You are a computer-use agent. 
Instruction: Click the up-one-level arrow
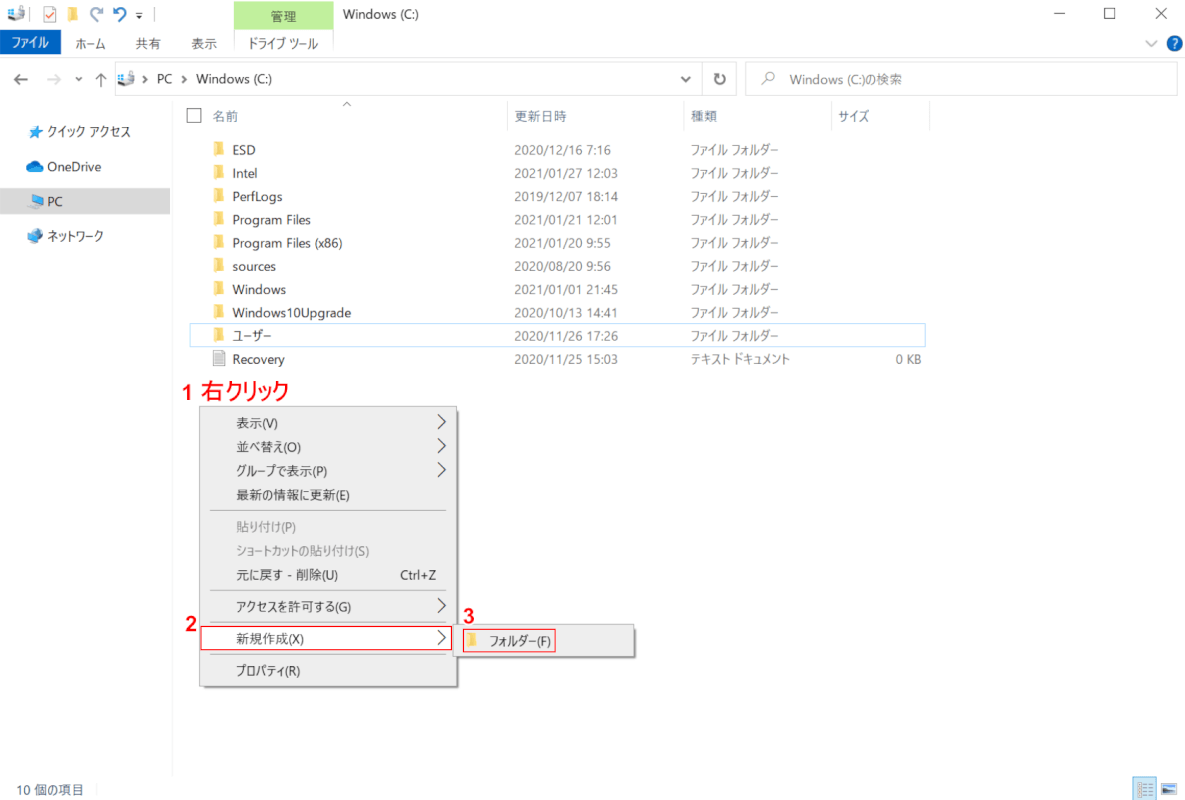[x=100, y=80]
